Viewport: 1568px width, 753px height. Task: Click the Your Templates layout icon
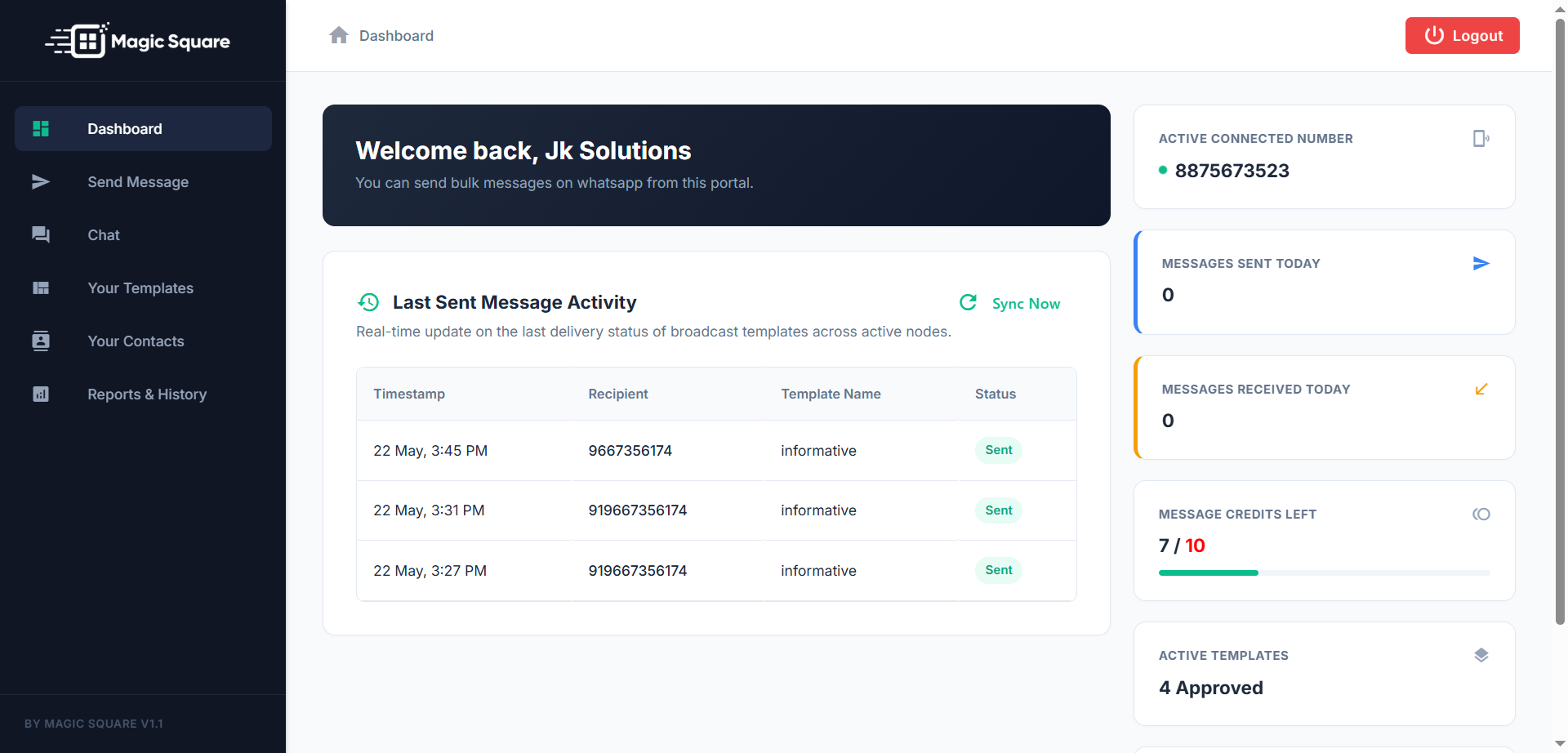(x=41, y=287)
